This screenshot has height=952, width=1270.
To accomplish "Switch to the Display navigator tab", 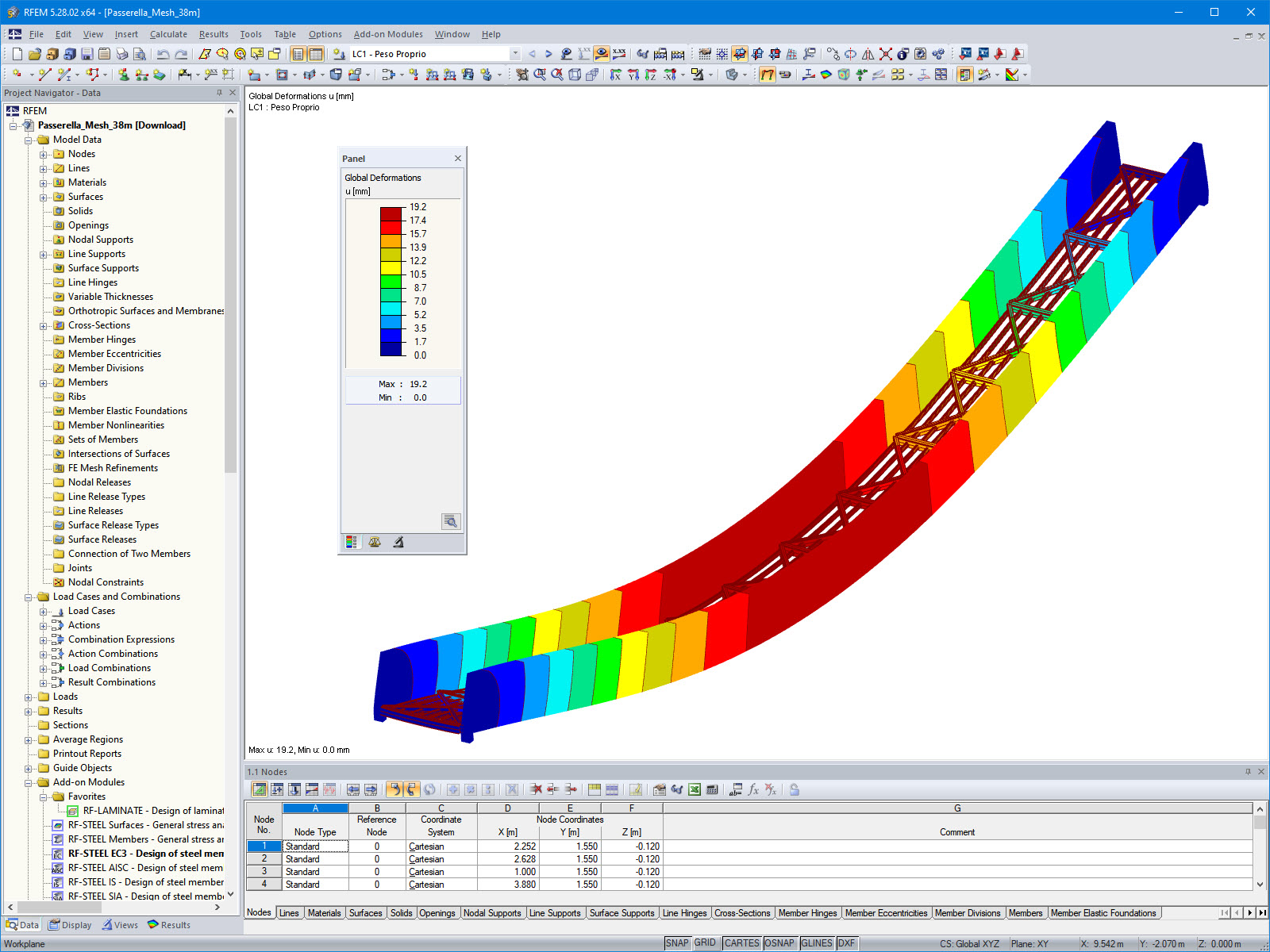I will (x=70, y=925).
